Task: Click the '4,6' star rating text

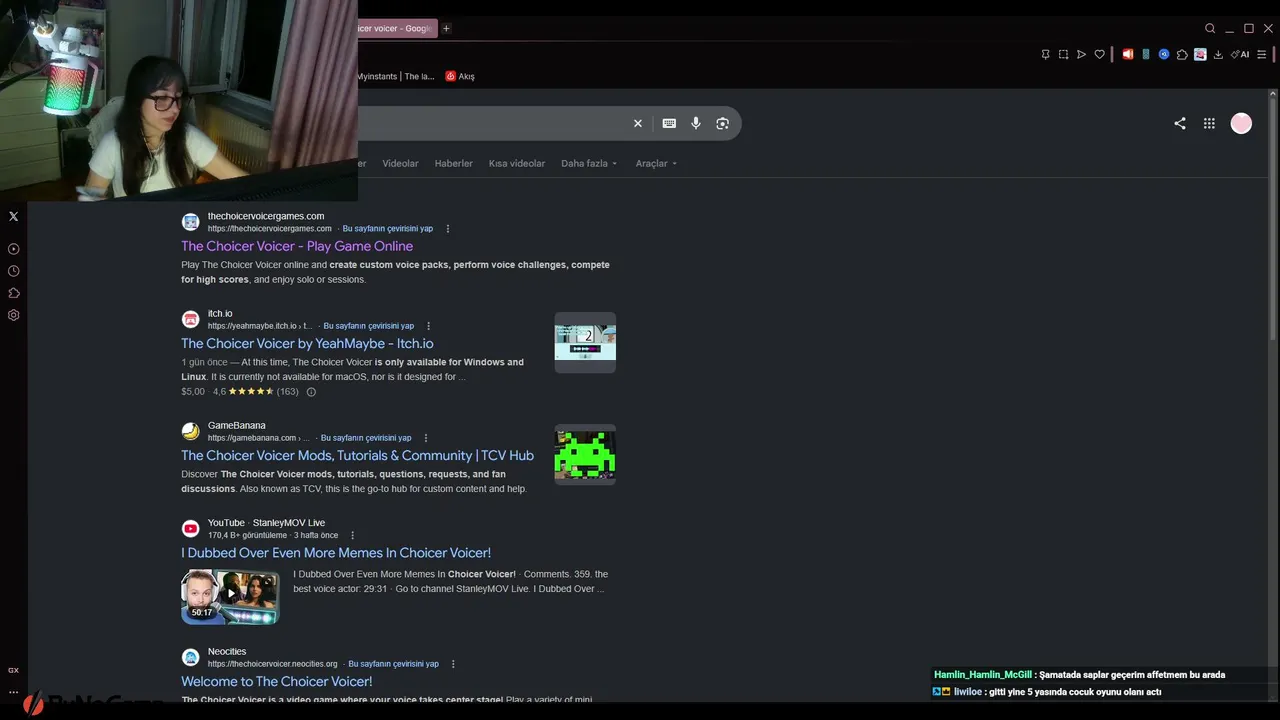Action: [x=219, y=392]
